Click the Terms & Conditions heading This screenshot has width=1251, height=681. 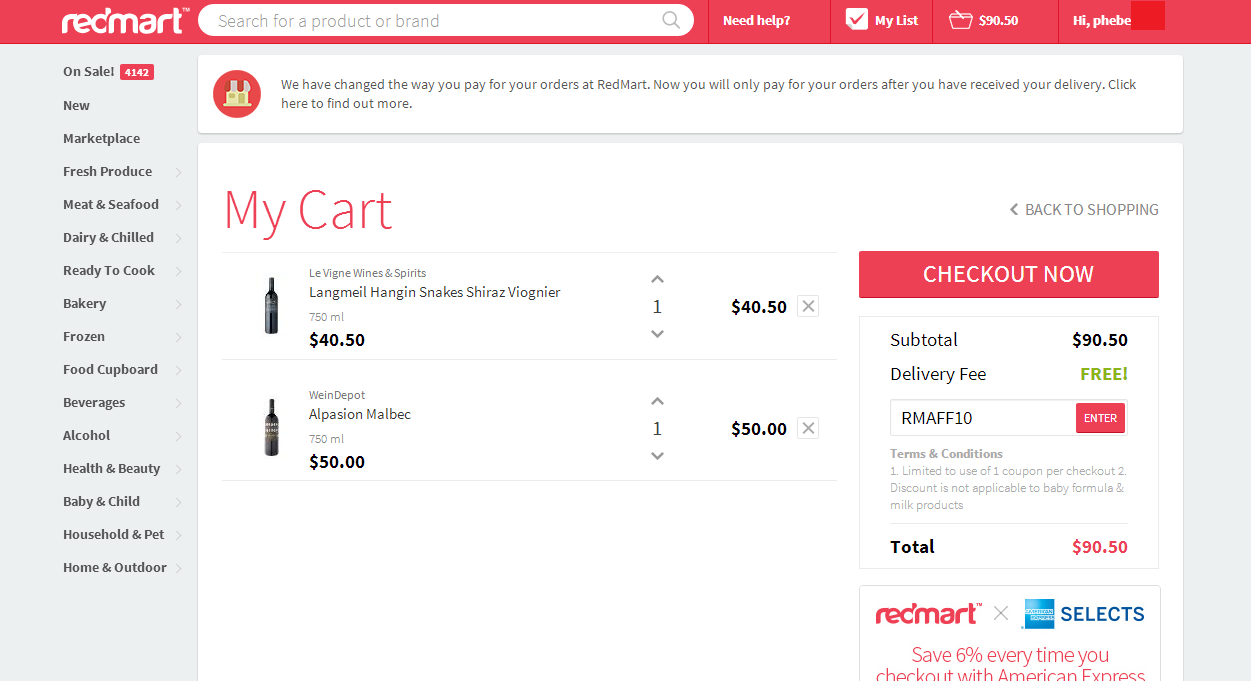[x=946, y=453]
